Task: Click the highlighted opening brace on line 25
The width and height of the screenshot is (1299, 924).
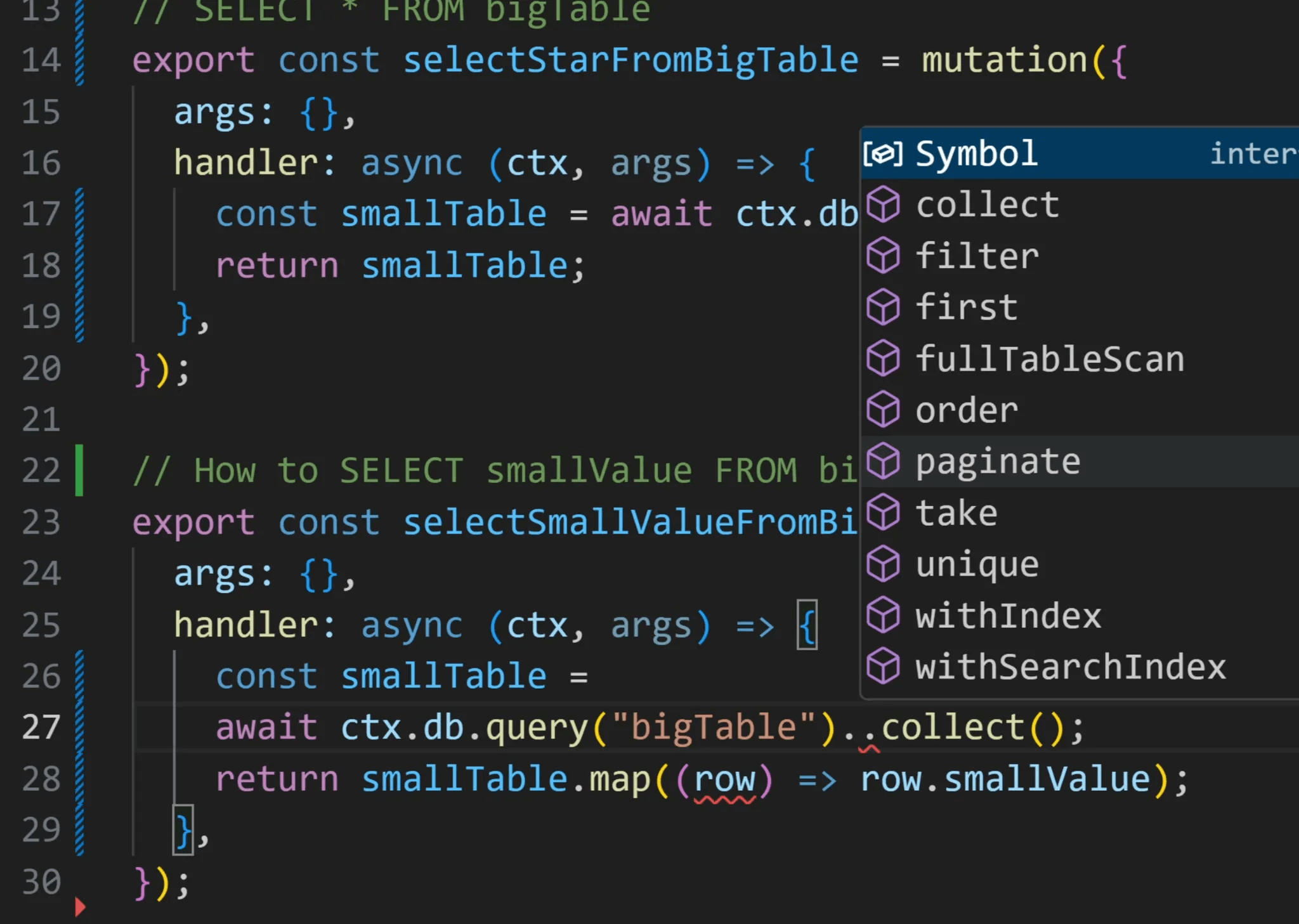Action: point(807,625)
